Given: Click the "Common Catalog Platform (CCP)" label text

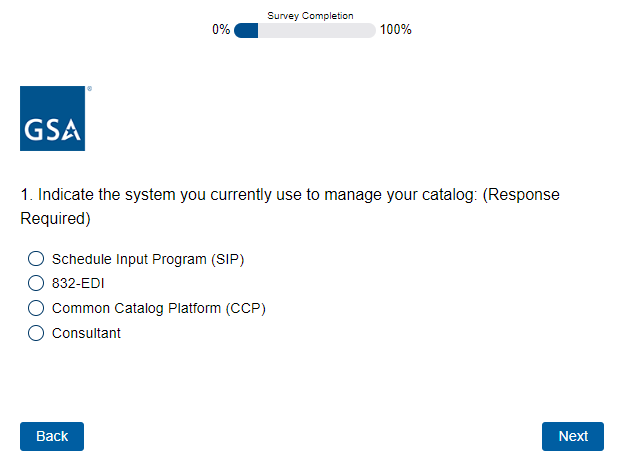Looking at the screenshot, I should (158, 308).
